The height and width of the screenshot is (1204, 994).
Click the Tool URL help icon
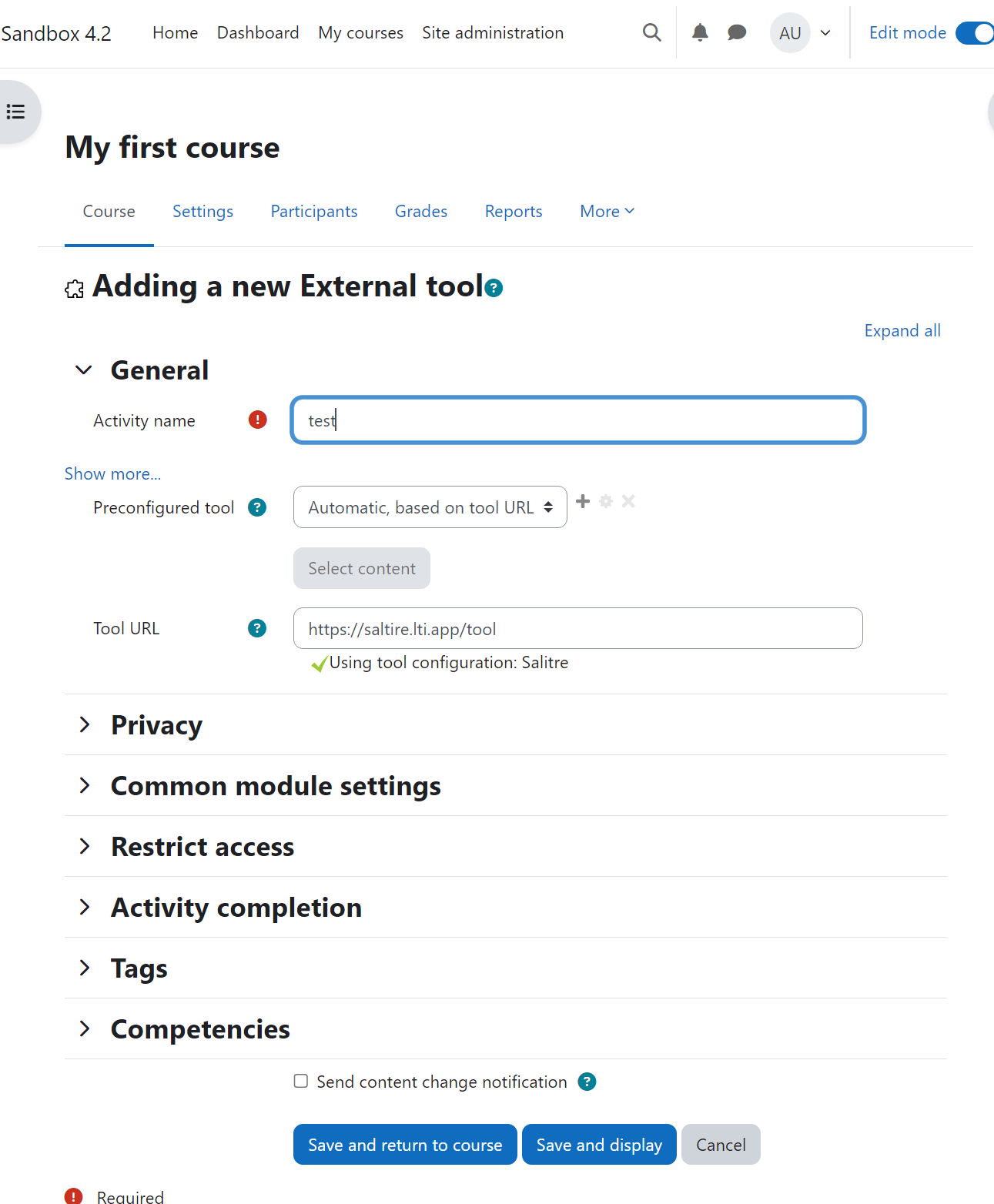257,628
